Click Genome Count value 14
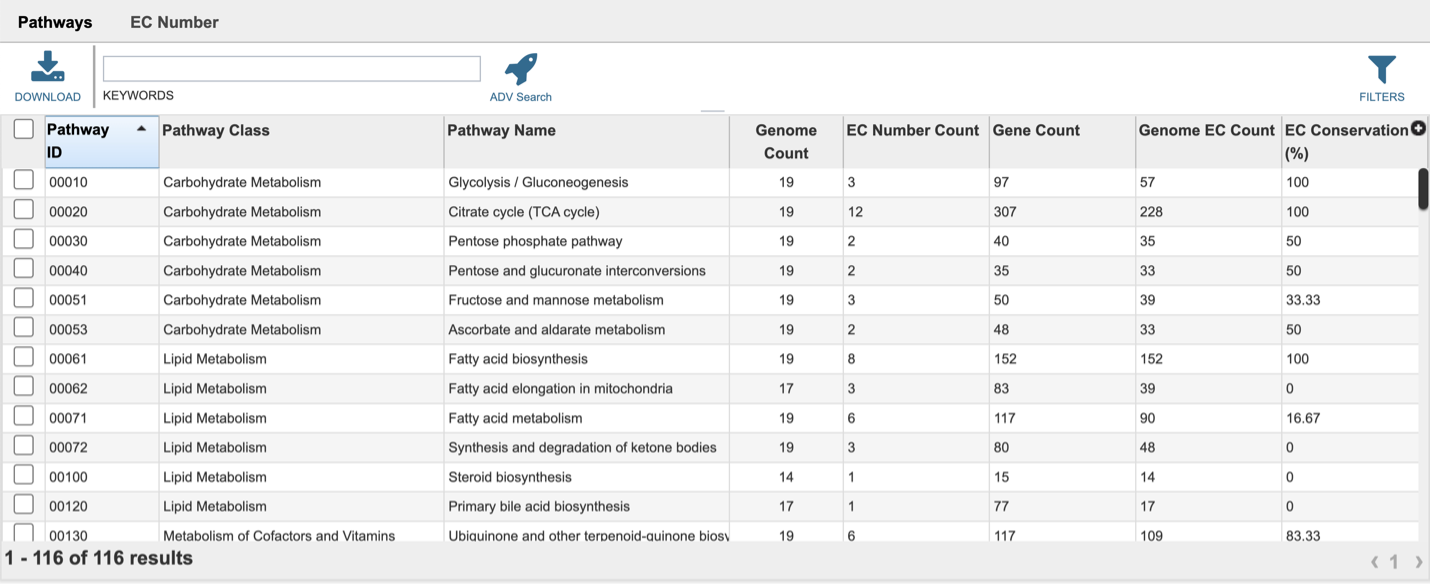Screen dimensions: 1430x586 786,477
